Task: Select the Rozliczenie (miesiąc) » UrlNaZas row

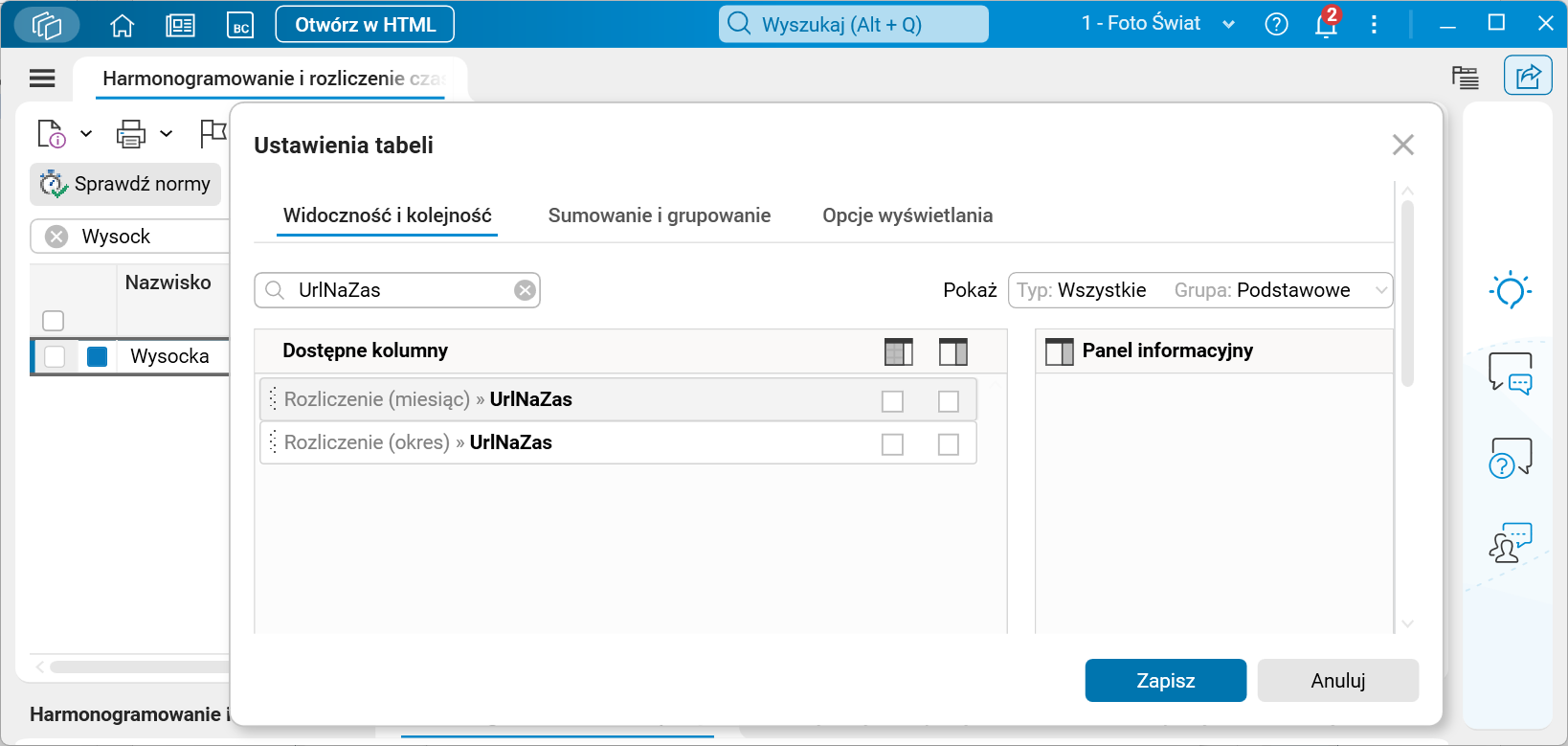Action: (x=618, y=399)
